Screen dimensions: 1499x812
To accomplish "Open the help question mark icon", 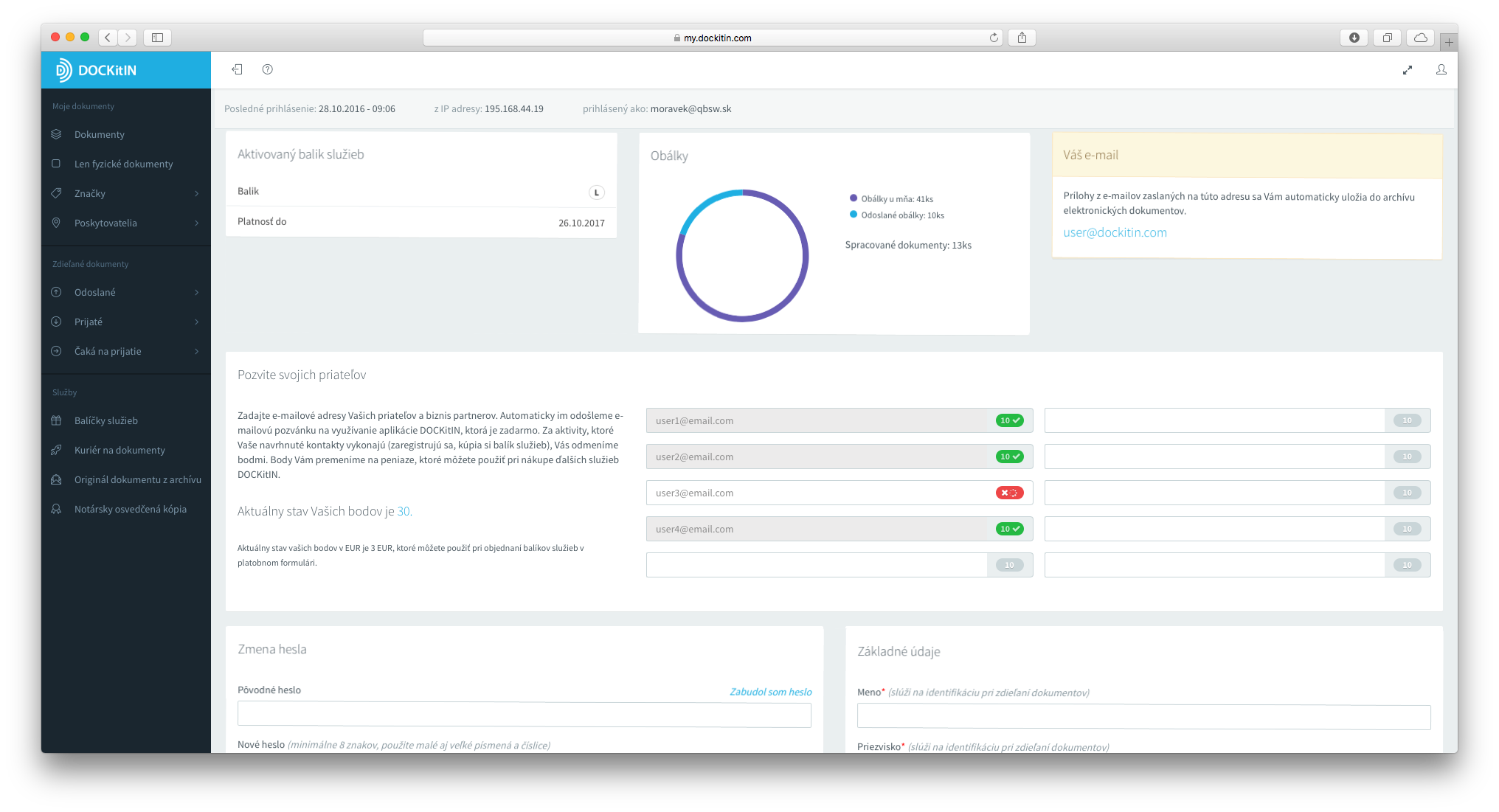I will coord(268,69).
